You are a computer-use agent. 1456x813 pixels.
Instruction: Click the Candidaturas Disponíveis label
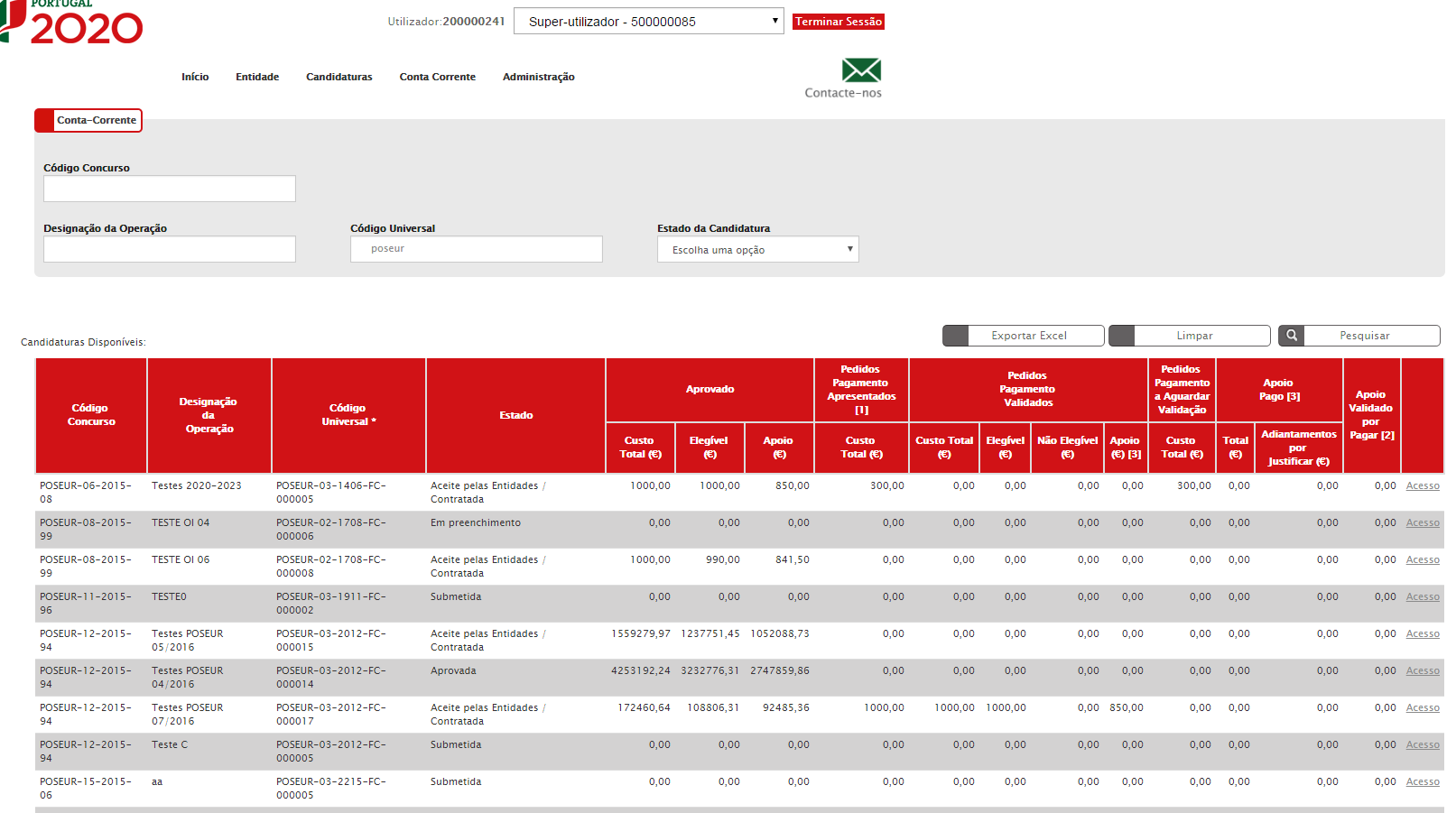click(83, 342)
